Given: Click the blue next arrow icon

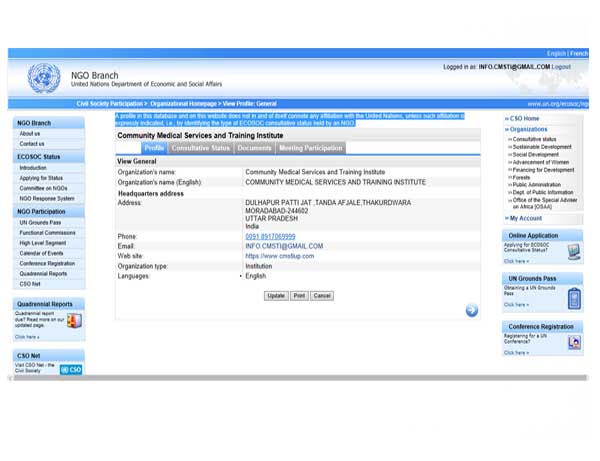Looking at the screenshot, I should point(471,310).
